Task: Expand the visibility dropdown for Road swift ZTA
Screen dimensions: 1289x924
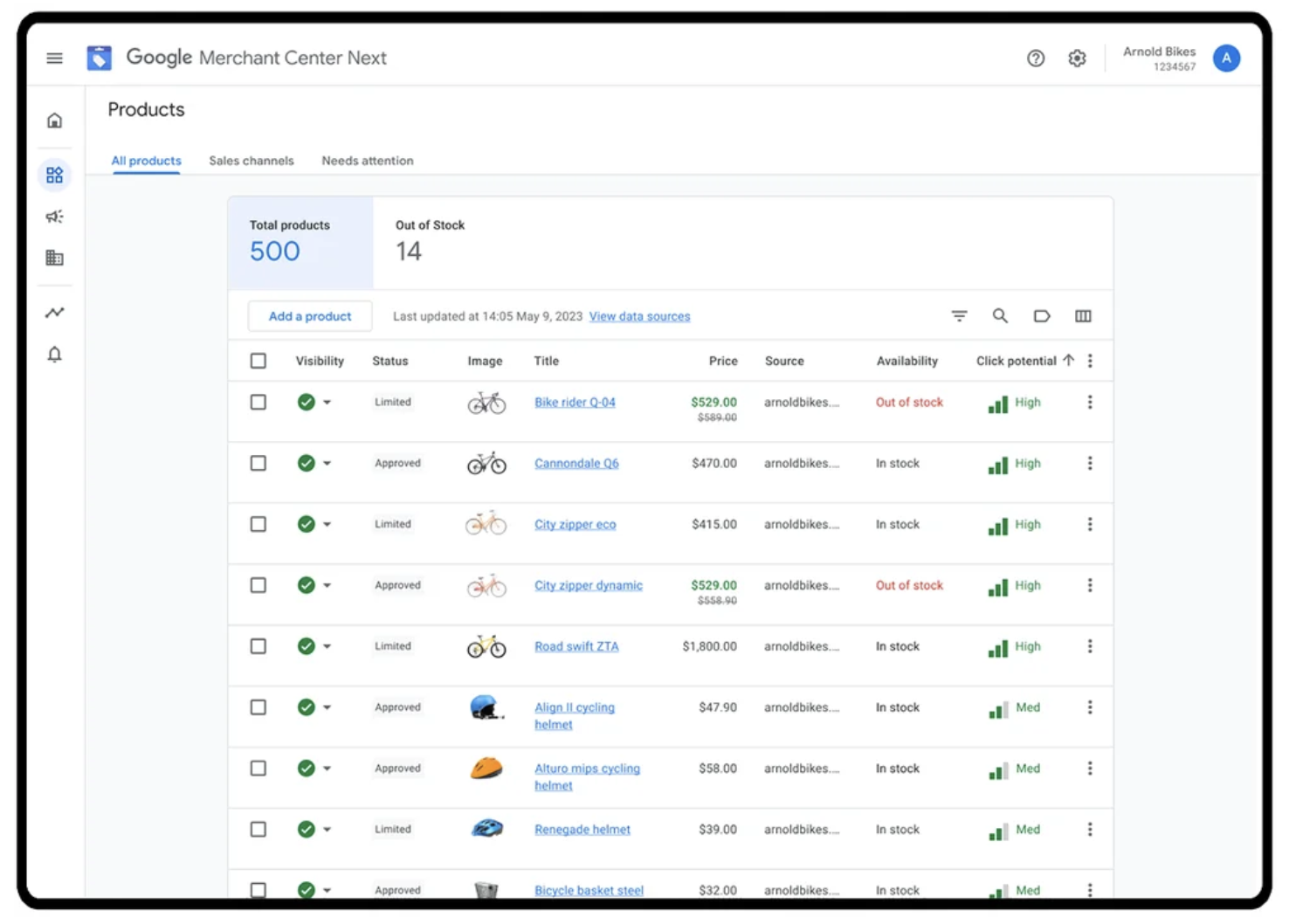Action: (328, 646)
